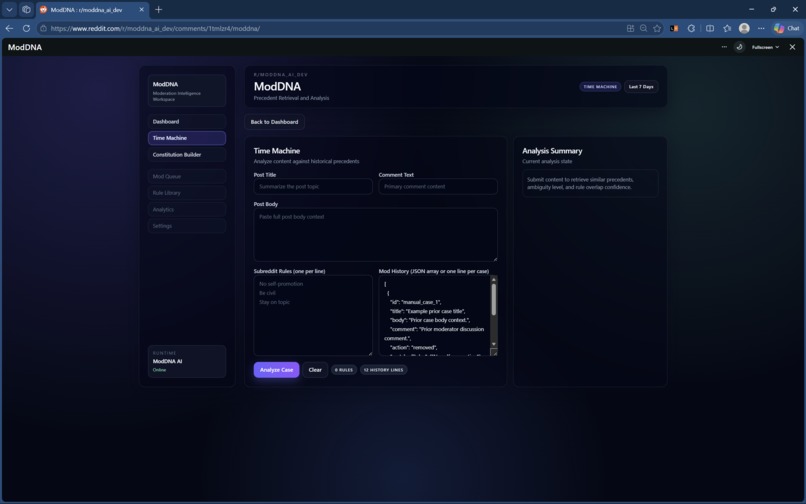Open the Dashboard sidebar item

[187, 121]
